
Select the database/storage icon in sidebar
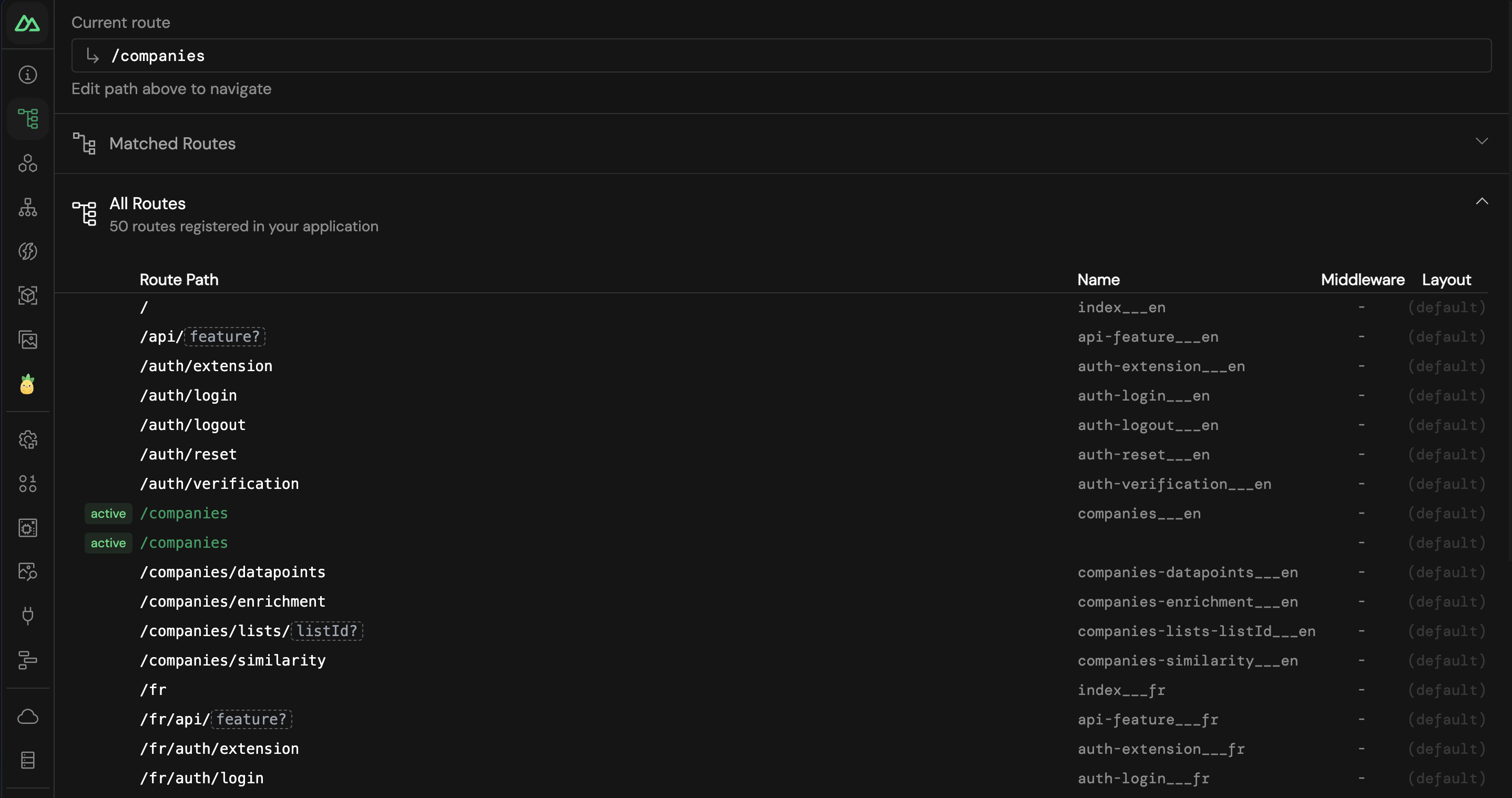28,760
